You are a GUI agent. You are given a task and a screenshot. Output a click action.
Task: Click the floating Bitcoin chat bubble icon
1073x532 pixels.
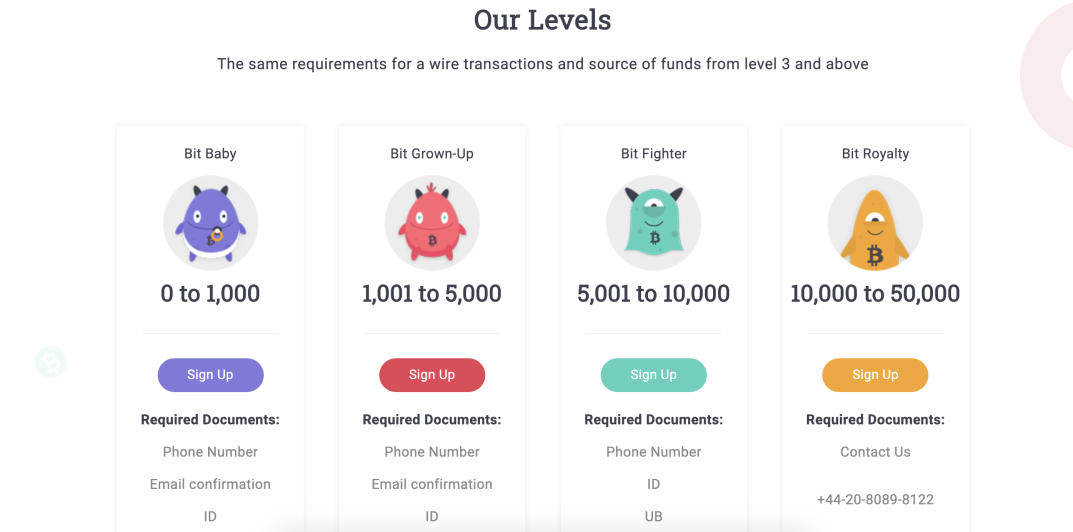point(51,361)
